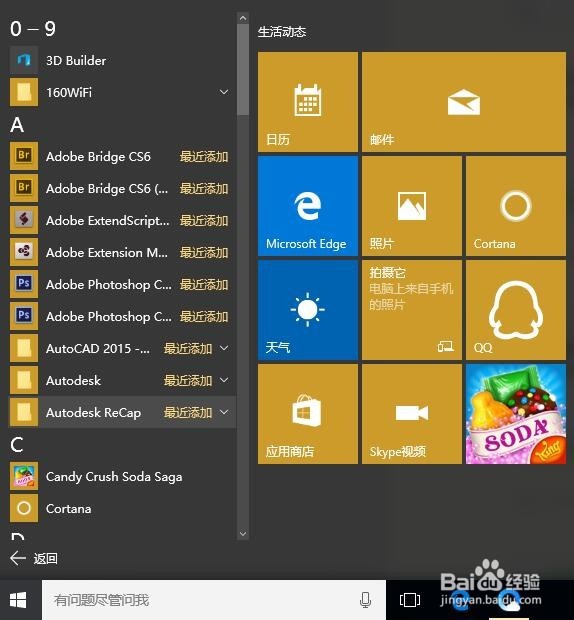Select the Adobe Bridge CS6 label
This screenshot has width=574, height=620.
98,157
